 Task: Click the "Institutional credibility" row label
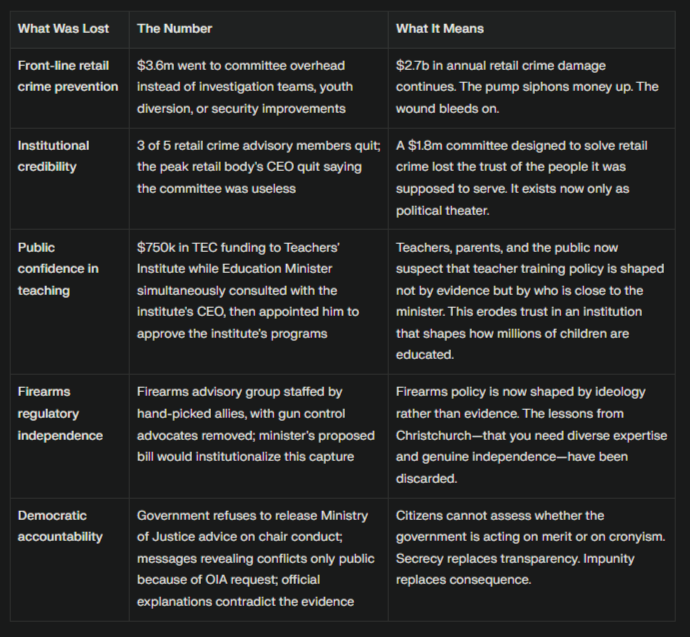click(x=54, y=156)
